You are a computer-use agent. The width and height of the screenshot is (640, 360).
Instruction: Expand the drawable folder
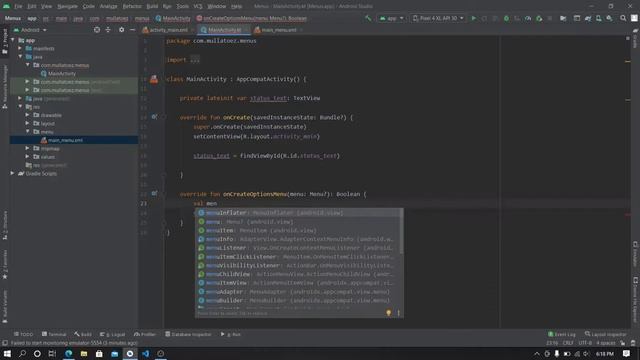point(27,115)
